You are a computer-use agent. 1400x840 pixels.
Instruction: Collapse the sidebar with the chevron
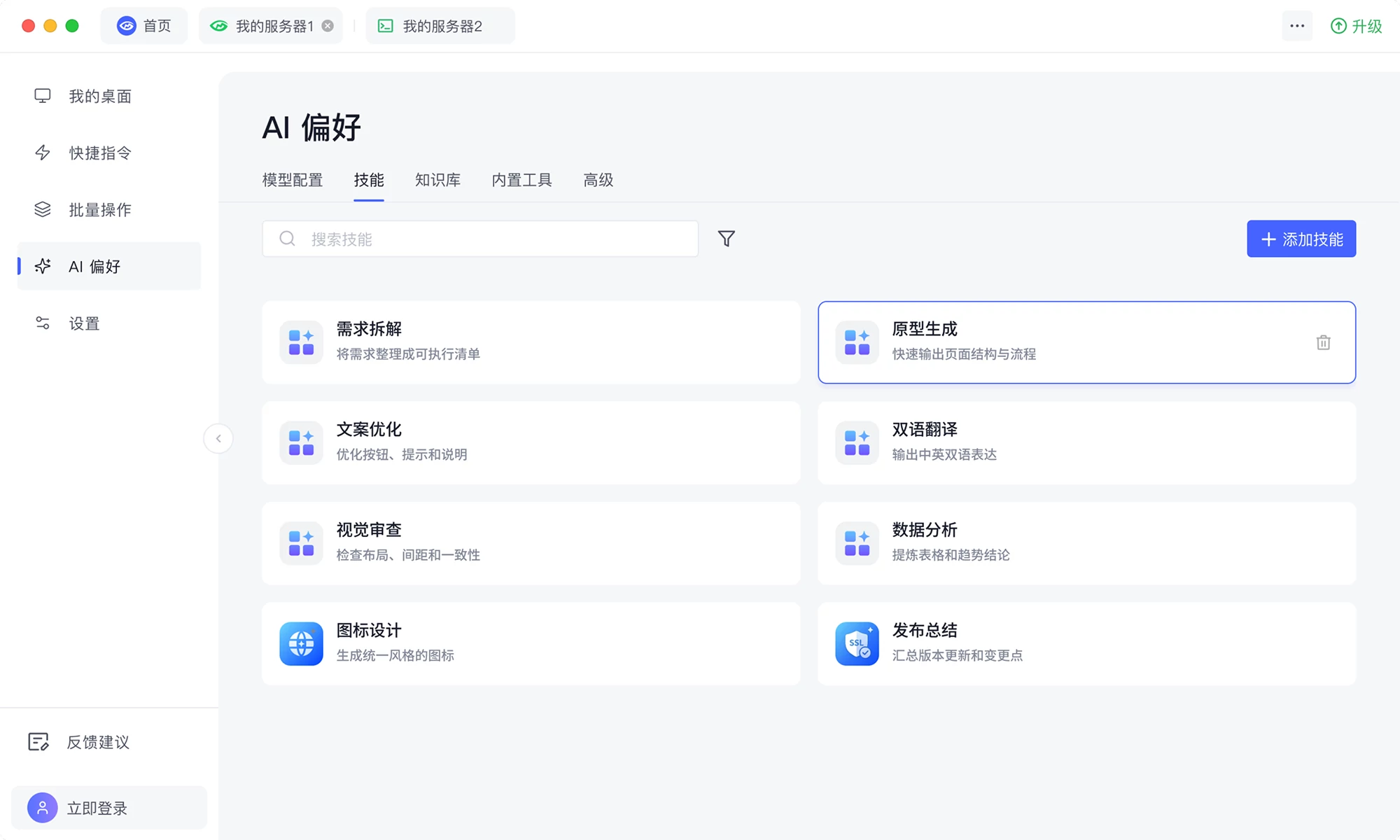218,439
